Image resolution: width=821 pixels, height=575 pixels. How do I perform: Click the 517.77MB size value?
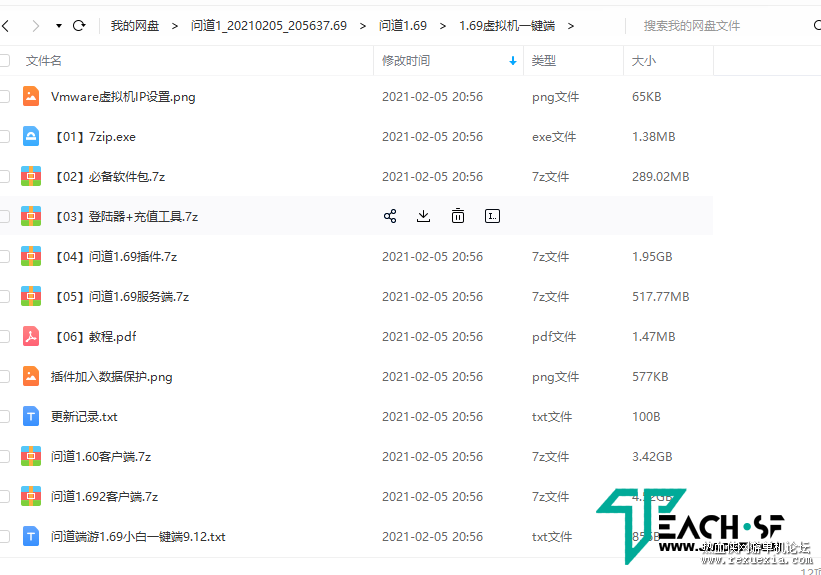click(x=661, y=296)
